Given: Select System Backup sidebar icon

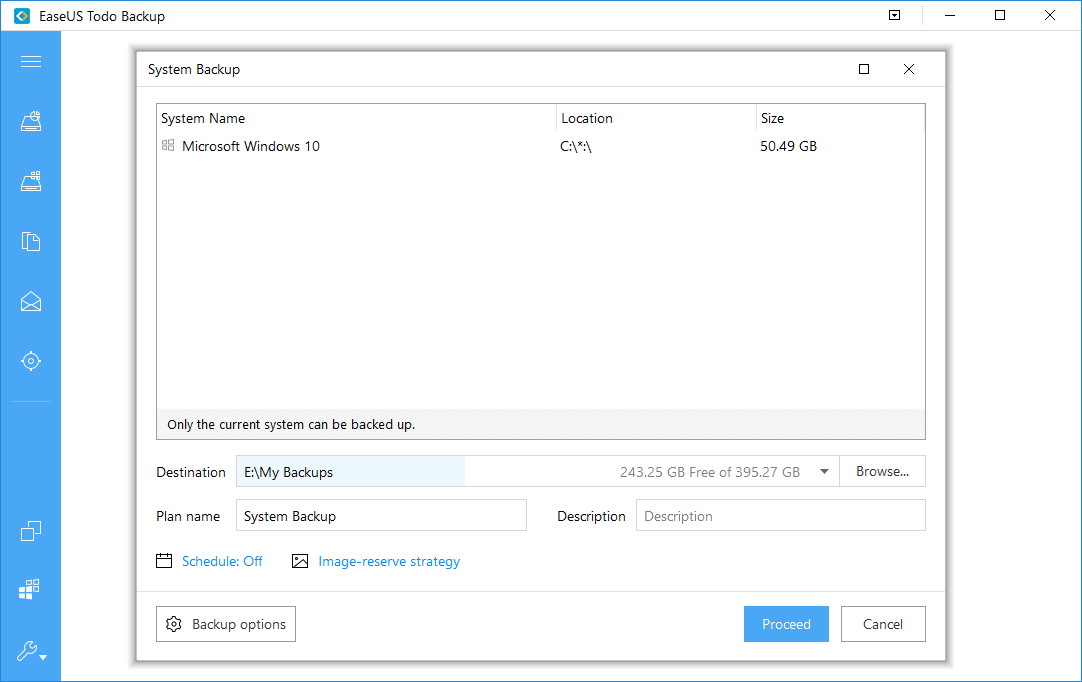Looking at the screenshot, I should tap(30, 182).
